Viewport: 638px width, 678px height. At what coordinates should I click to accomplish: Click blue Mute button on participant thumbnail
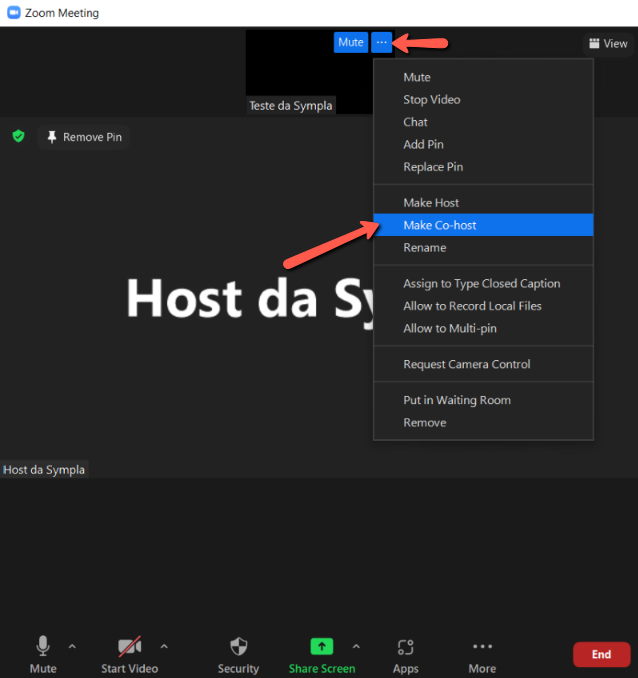[x=351, y=42]
